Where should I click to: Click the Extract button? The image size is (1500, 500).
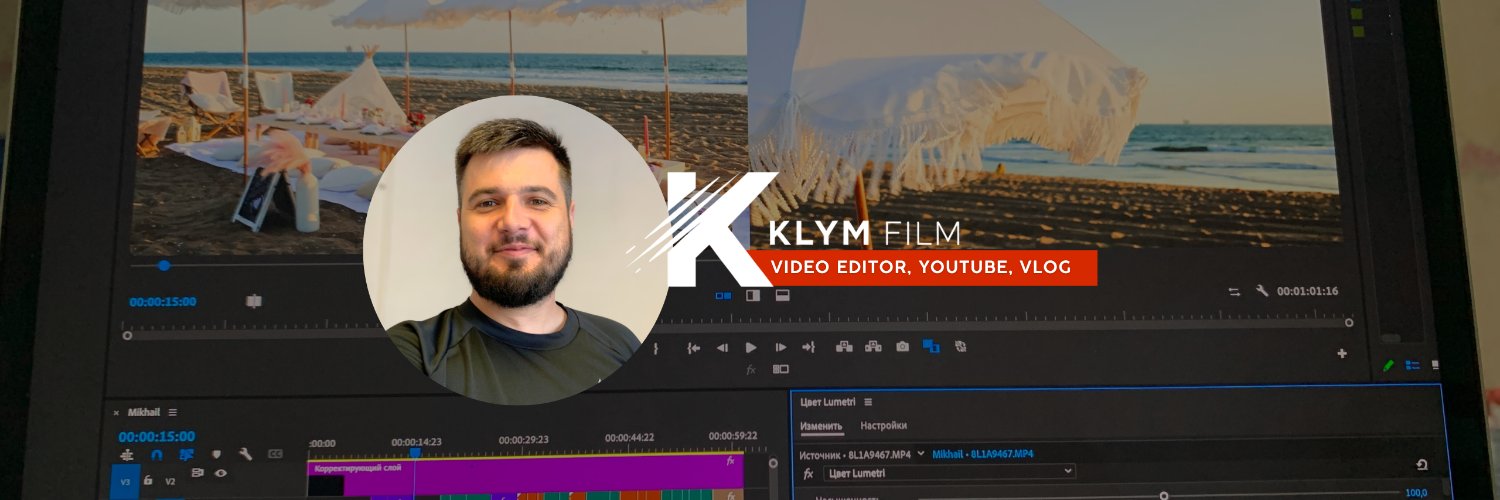873,346
